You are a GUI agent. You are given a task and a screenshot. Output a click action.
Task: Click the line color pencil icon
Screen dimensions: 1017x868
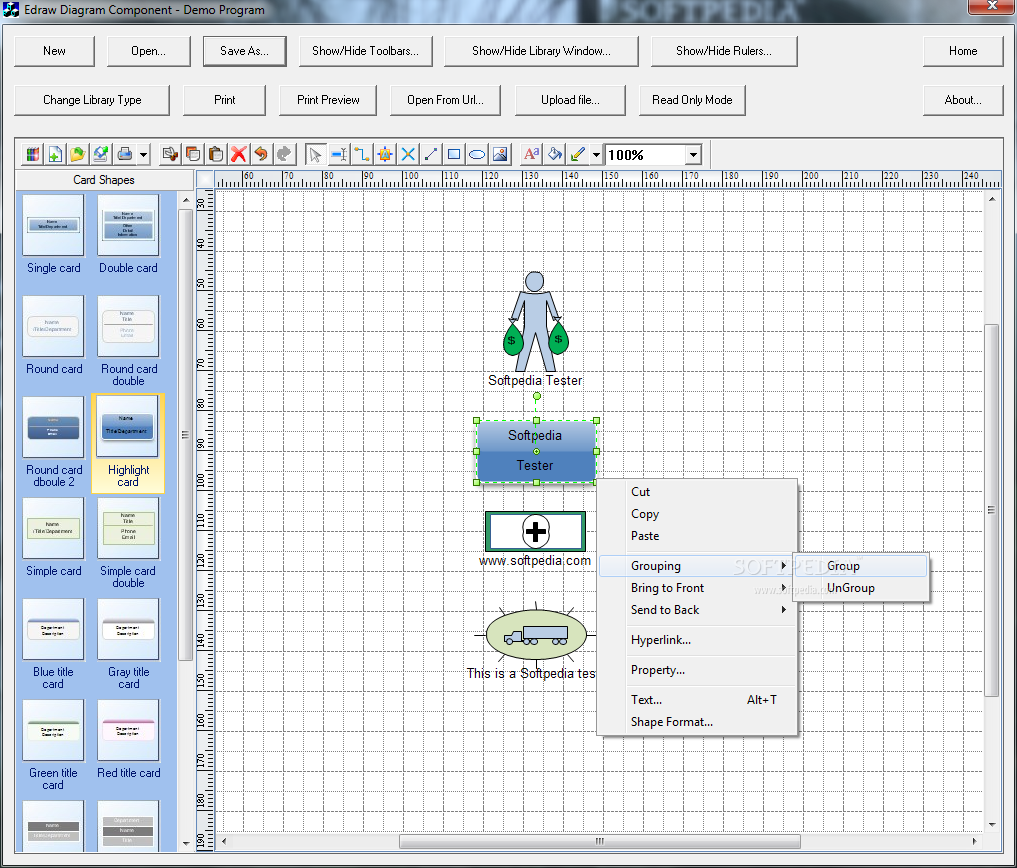(x=578, y=154)
